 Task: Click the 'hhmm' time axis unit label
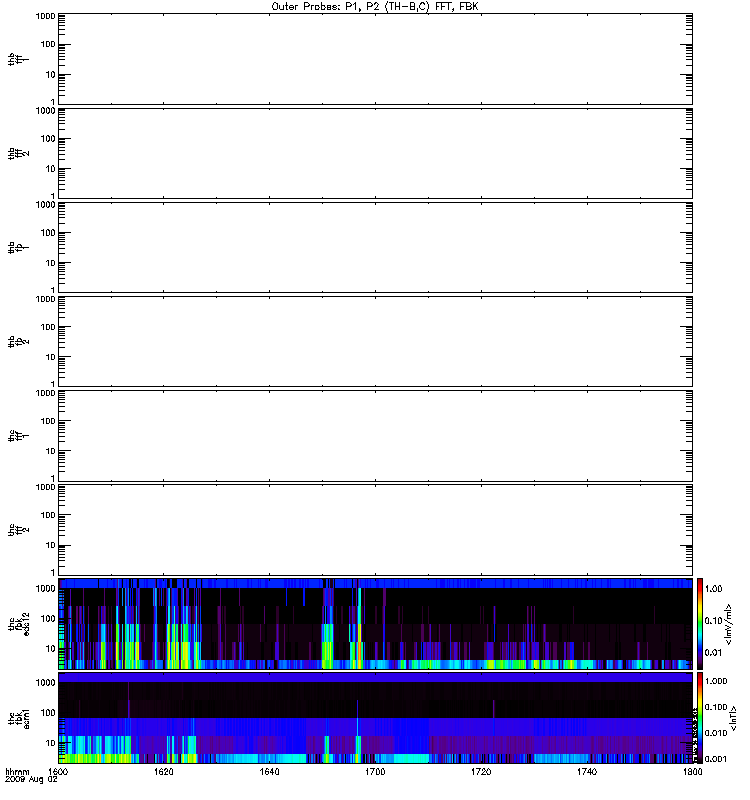tap(17, 772)
